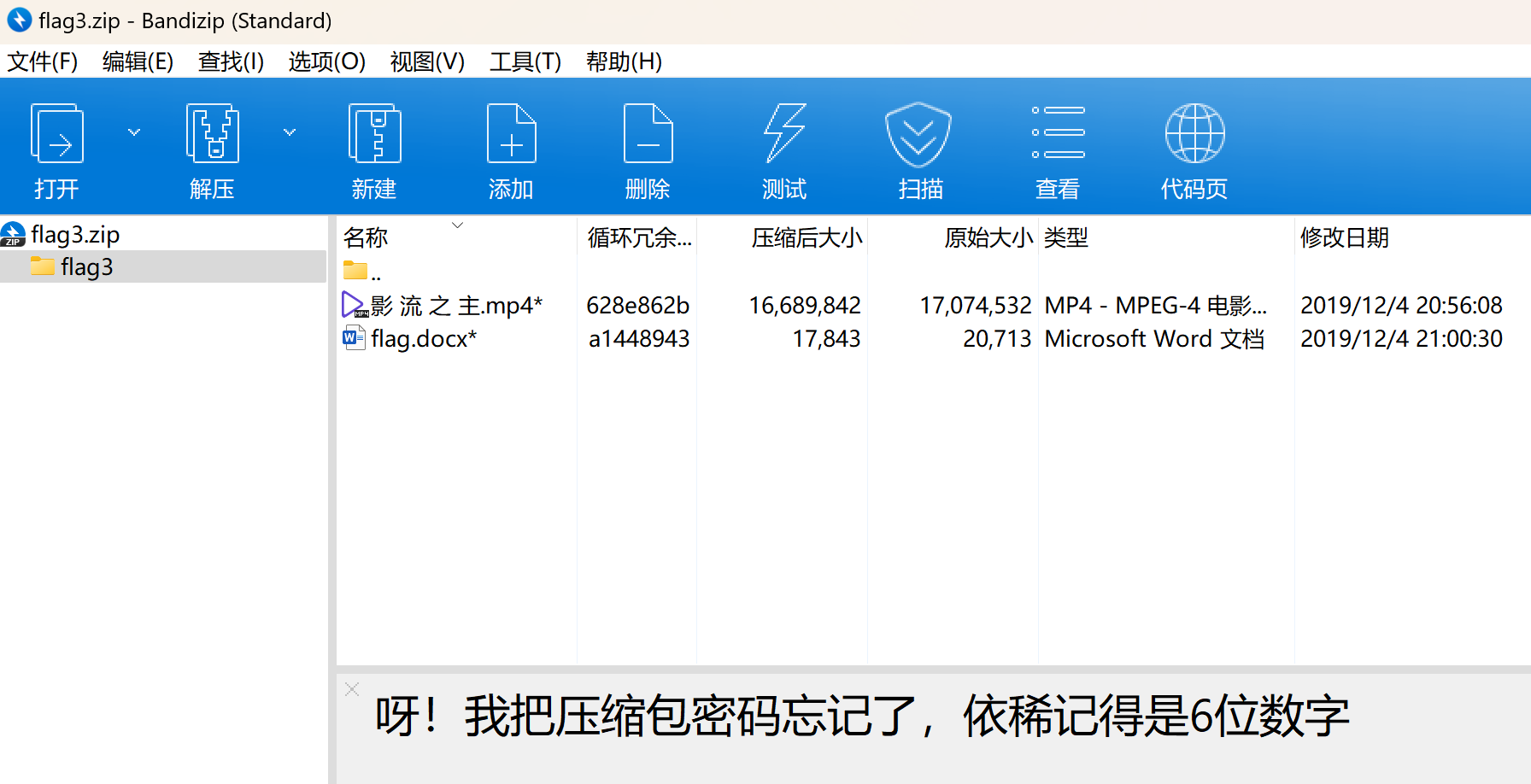Click the Bandizip logo in title bar
Viewport: 1531px width, 784px height.
pos(19,20)
